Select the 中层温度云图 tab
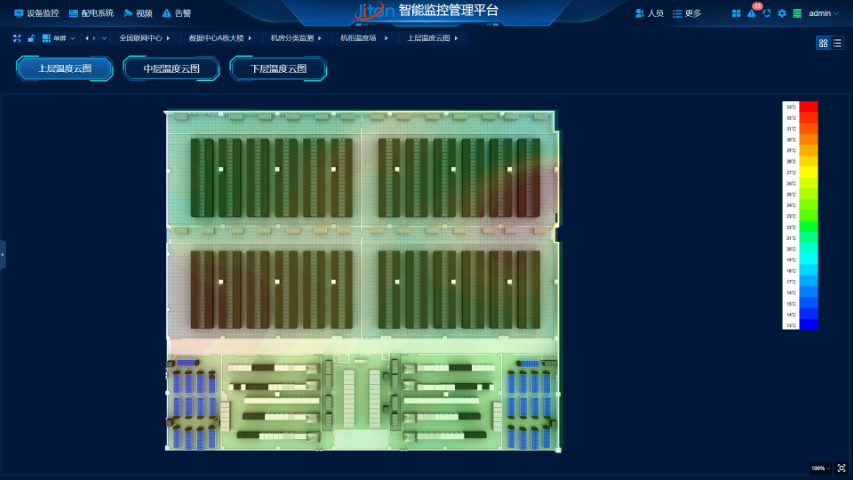The width and height of the screenshot is (853, 480). (x=171, y=69)
